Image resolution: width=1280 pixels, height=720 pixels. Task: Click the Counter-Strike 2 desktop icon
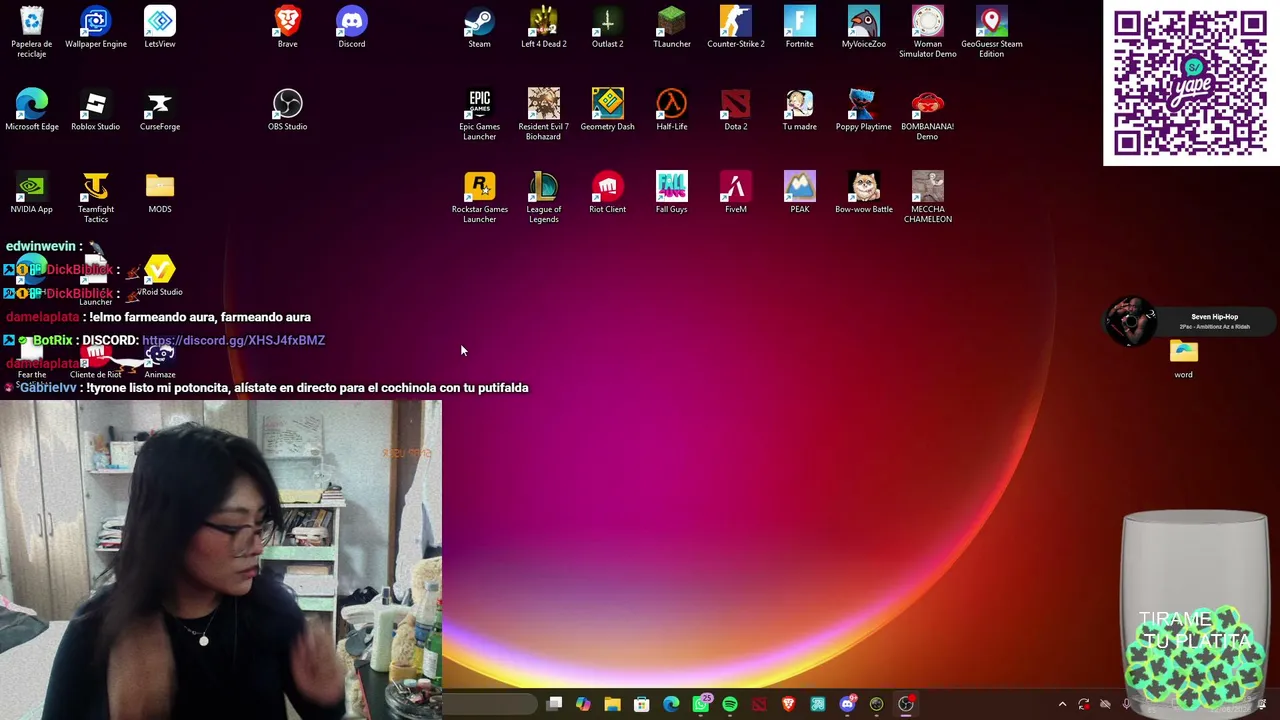coord(736,27)
